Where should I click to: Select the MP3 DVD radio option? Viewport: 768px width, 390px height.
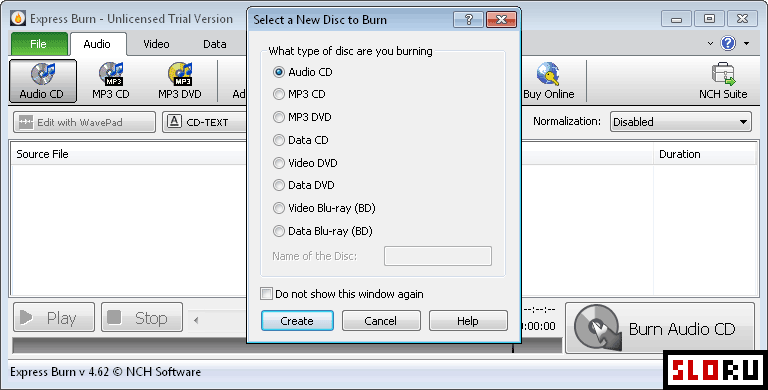point(279,117)
